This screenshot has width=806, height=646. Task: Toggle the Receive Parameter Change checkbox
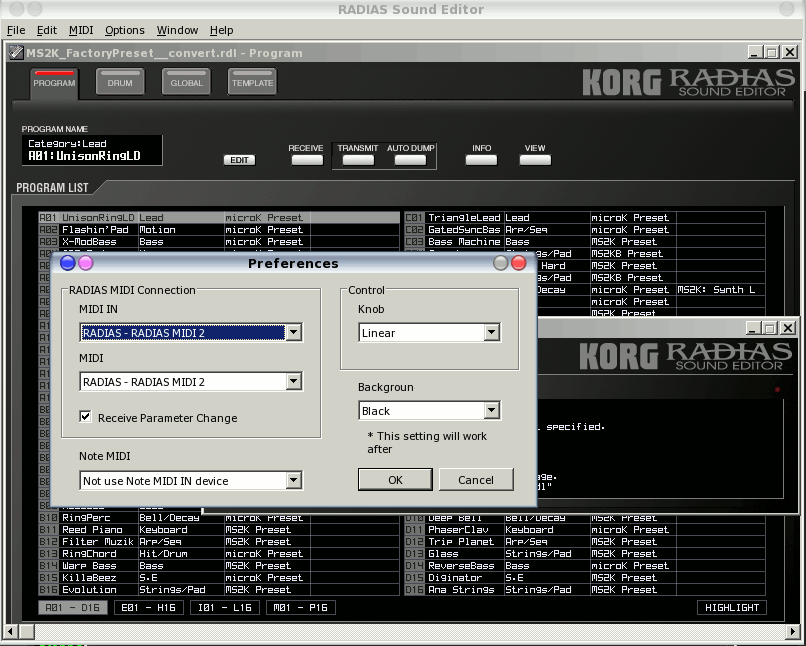pyautogui.click(x=85, y=417)
